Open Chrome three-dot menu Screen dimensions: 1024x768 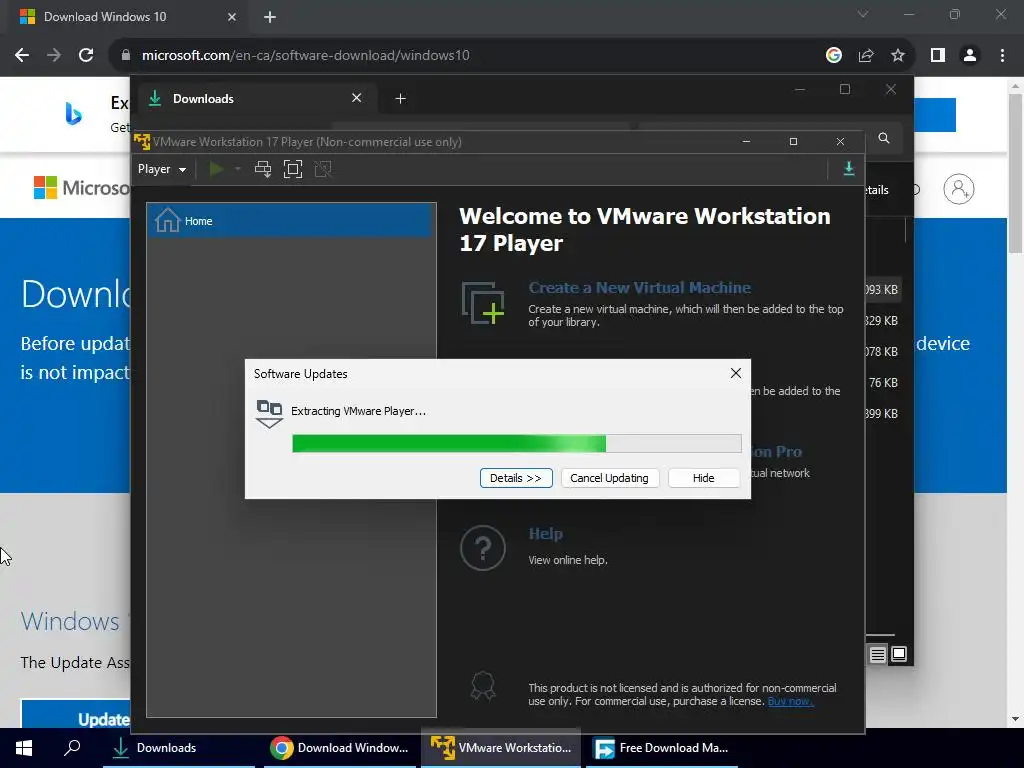pyautogui.click(x=1002, y=56)
